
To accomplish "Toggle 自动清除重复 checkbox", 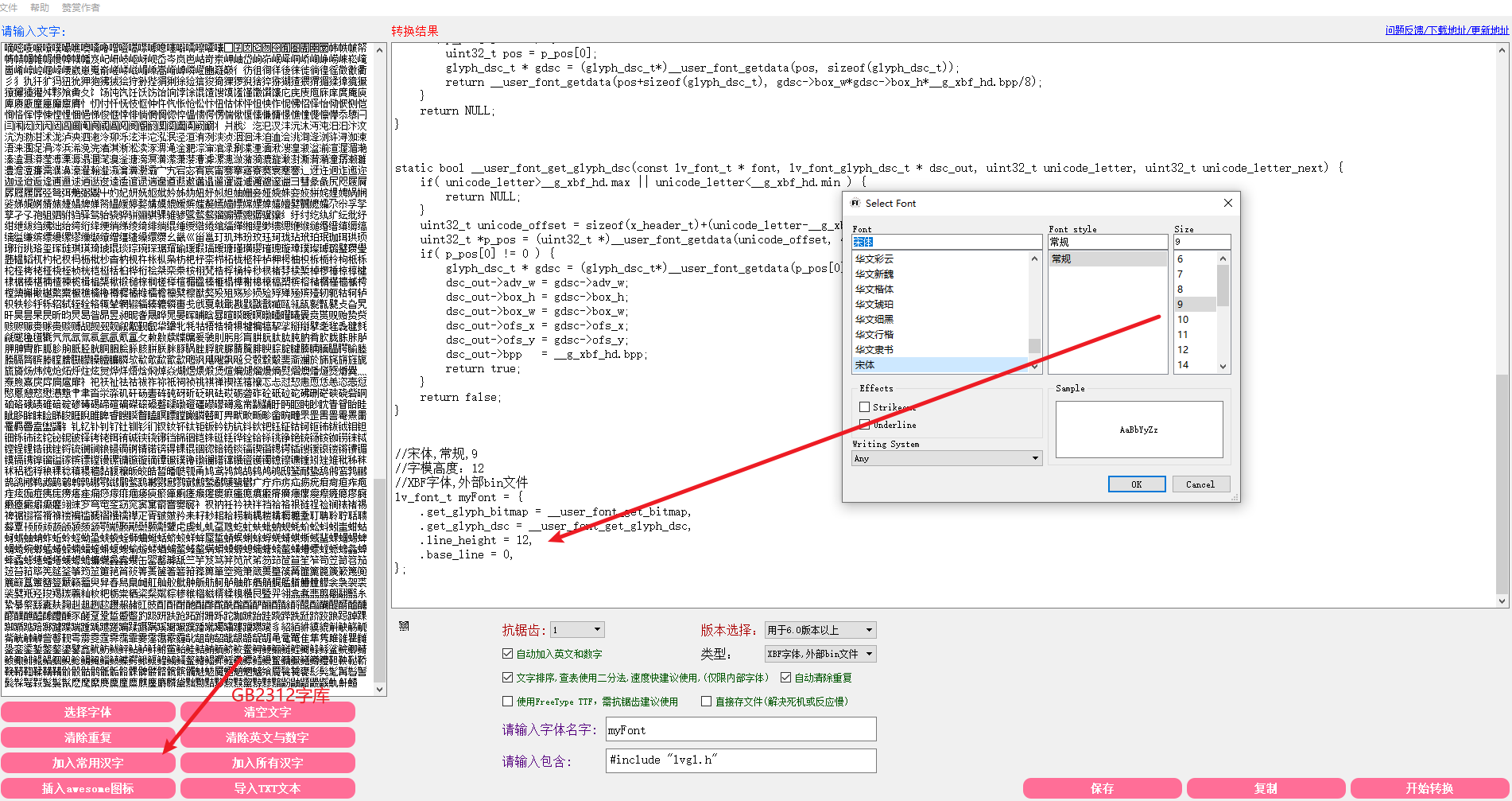I will click(x=785, y=678).
